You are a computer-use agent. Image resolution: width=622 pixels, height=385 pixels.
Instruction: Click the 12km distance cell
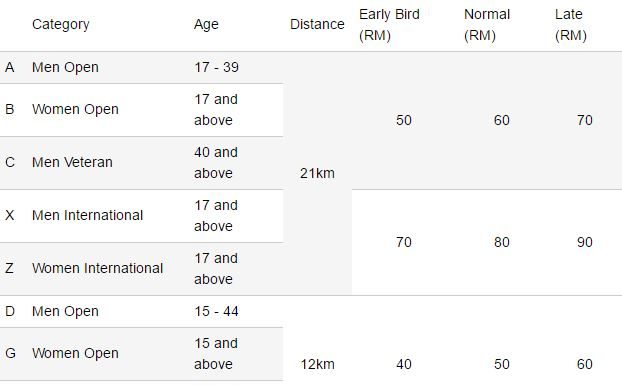click(x=317, y=364)
